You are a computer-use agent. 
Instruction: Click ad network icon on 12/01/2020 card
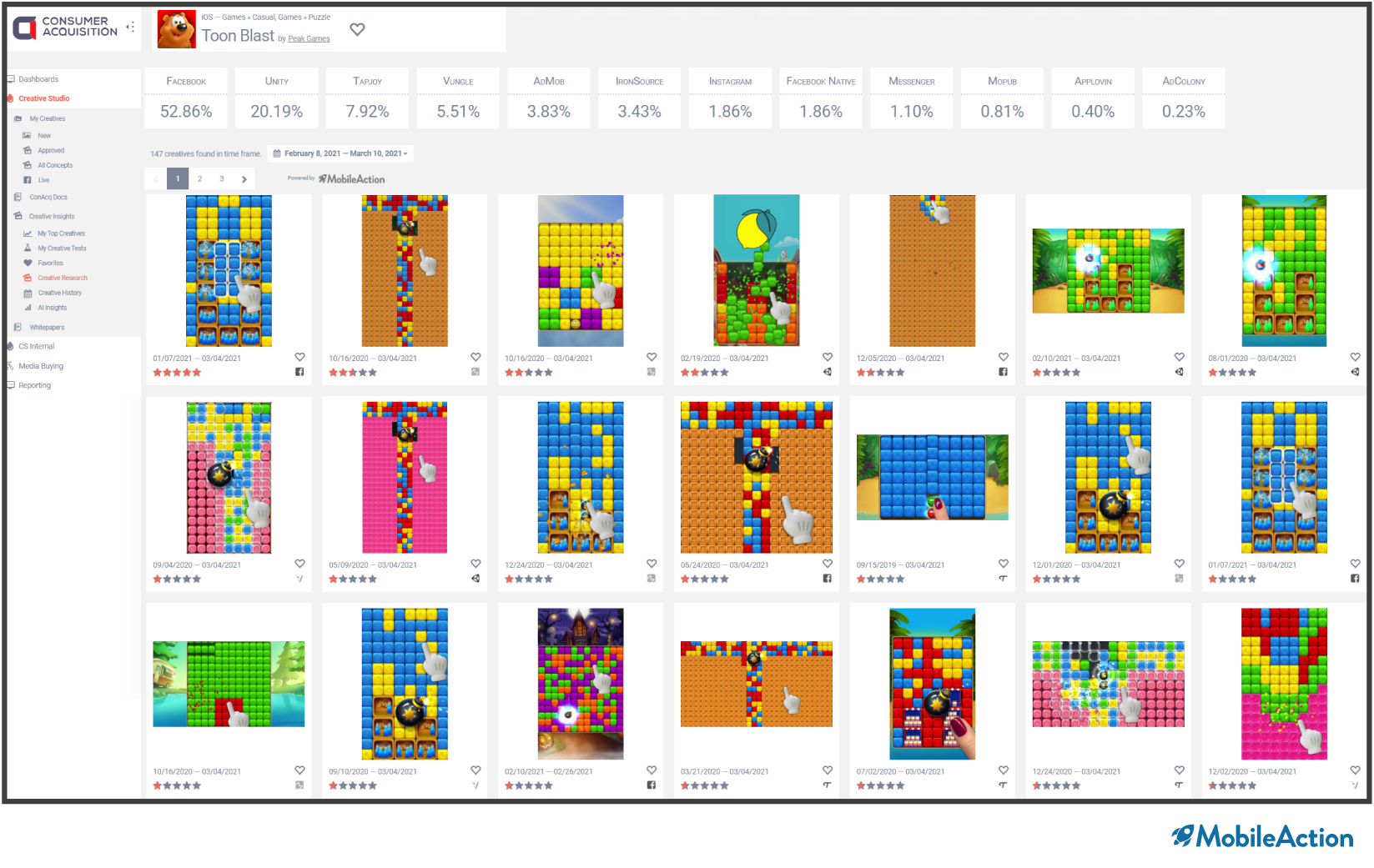click(1179, 578)
